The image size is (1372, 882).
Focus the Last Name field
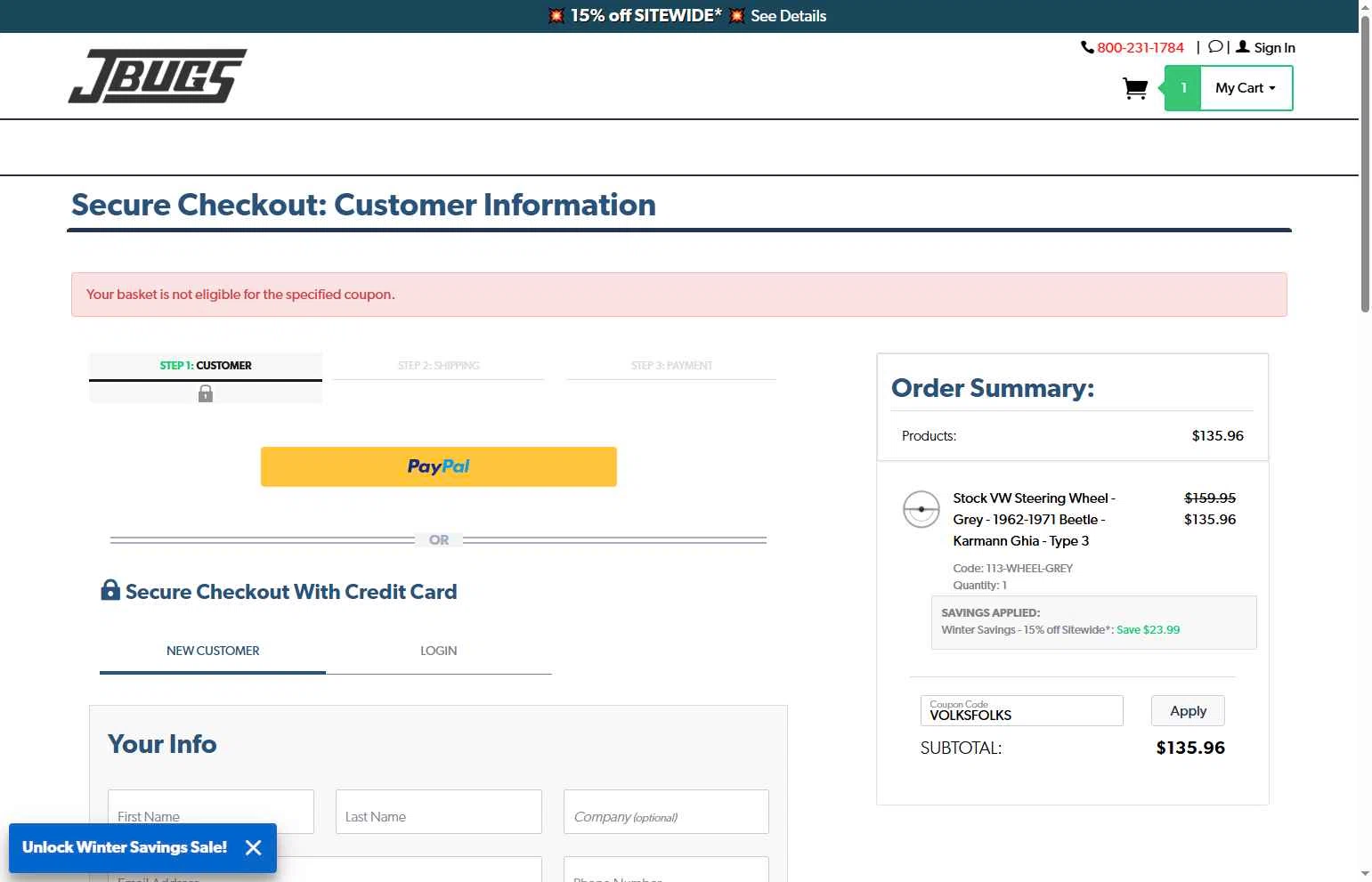pos(439,812)
